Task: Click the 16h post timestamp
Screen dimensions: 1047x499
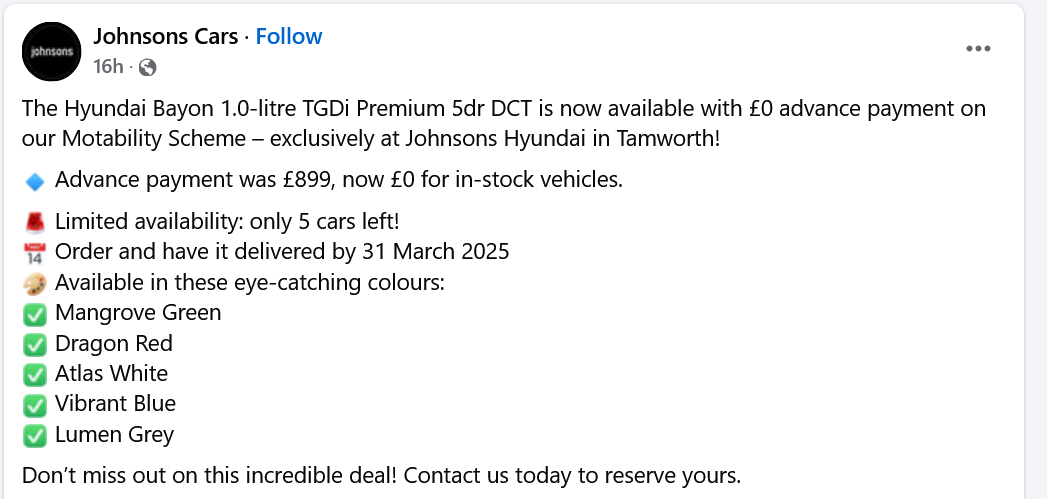Action: (x=107, y=67)
